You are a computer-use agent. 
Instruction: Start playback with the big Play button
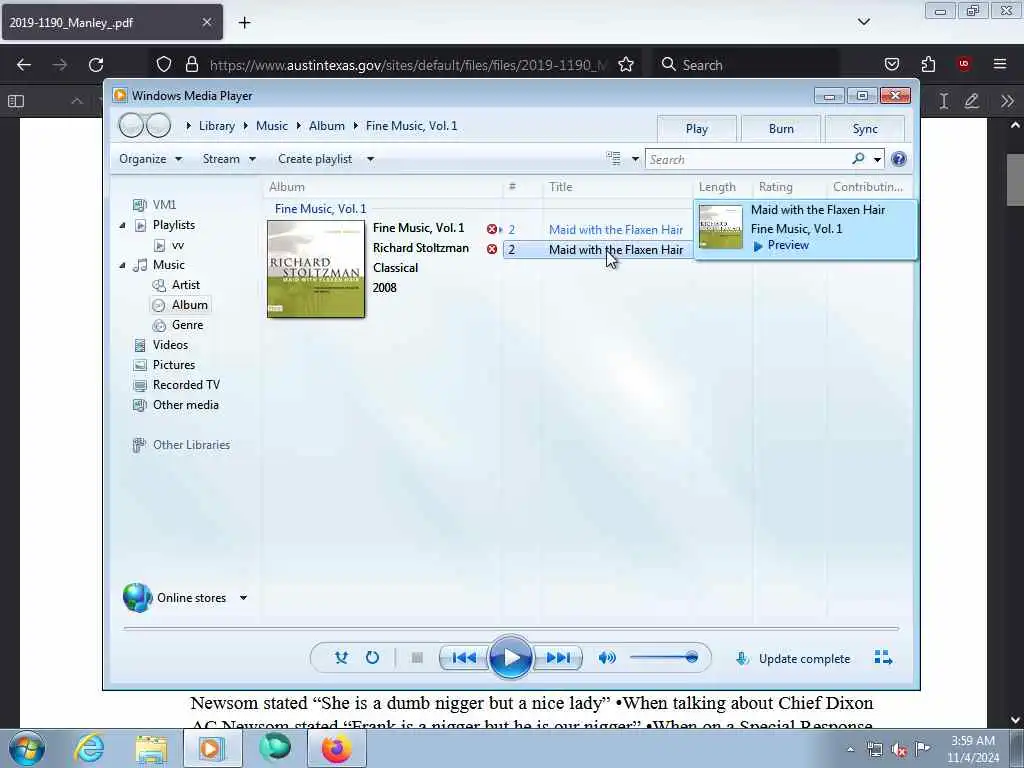coord(511,658)
